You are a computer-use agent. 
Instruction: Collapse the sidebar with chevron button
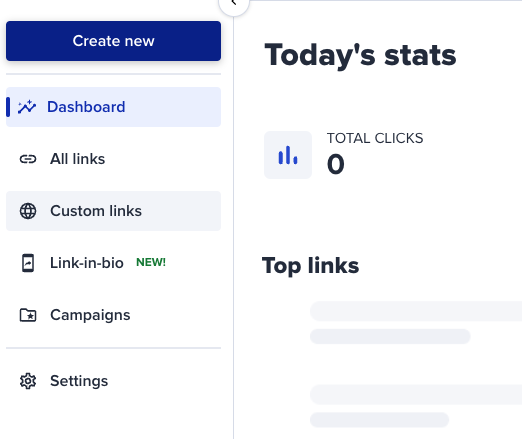coord(234,3)
